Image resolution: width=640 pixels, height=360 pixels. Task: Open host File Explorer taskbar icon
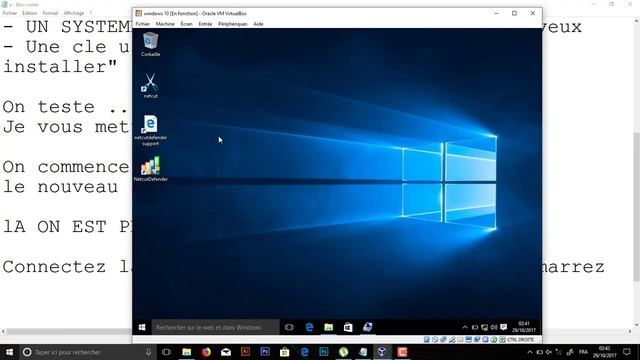coord(187,352)
